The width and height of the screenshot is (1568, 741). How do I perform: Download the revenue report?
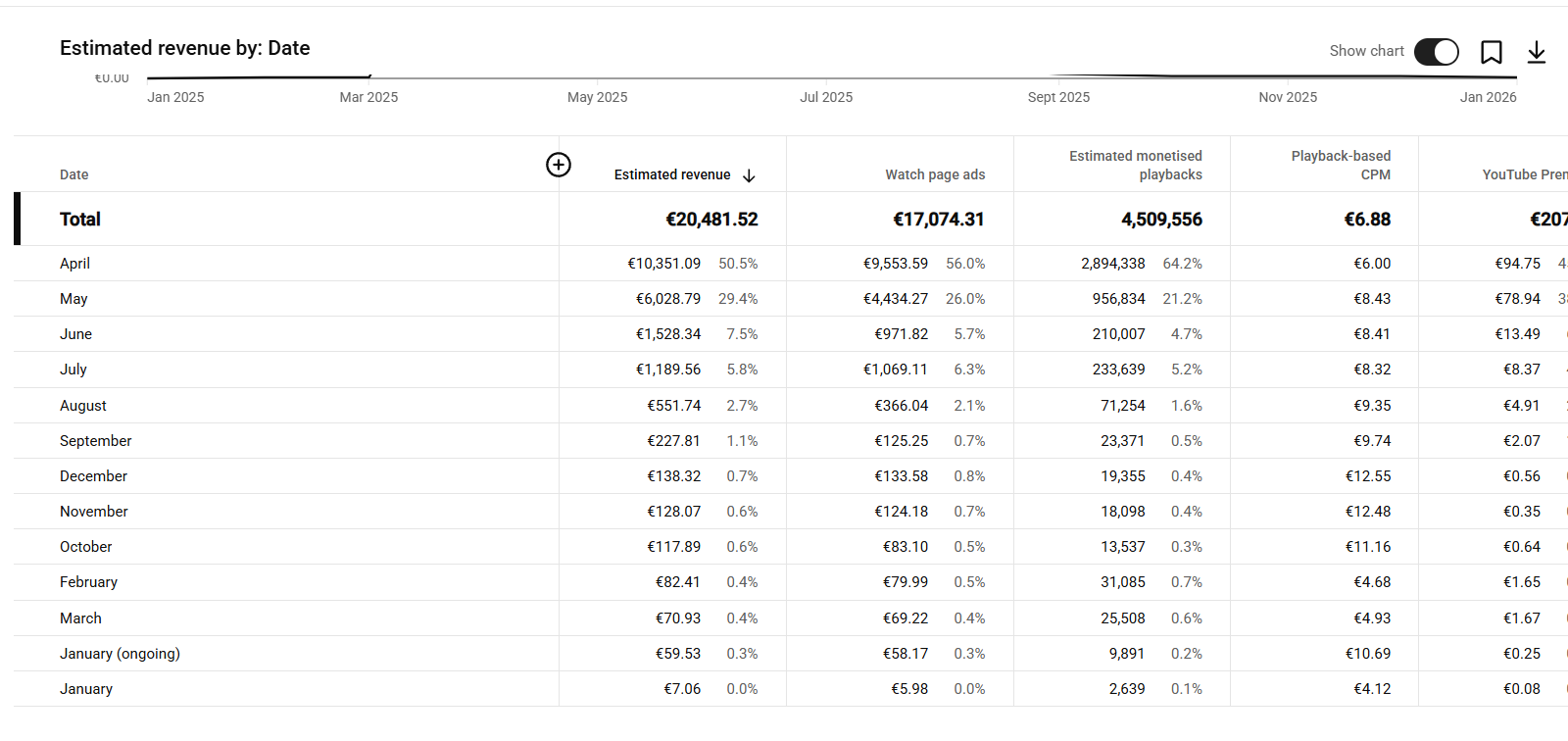click(1536, 52)
